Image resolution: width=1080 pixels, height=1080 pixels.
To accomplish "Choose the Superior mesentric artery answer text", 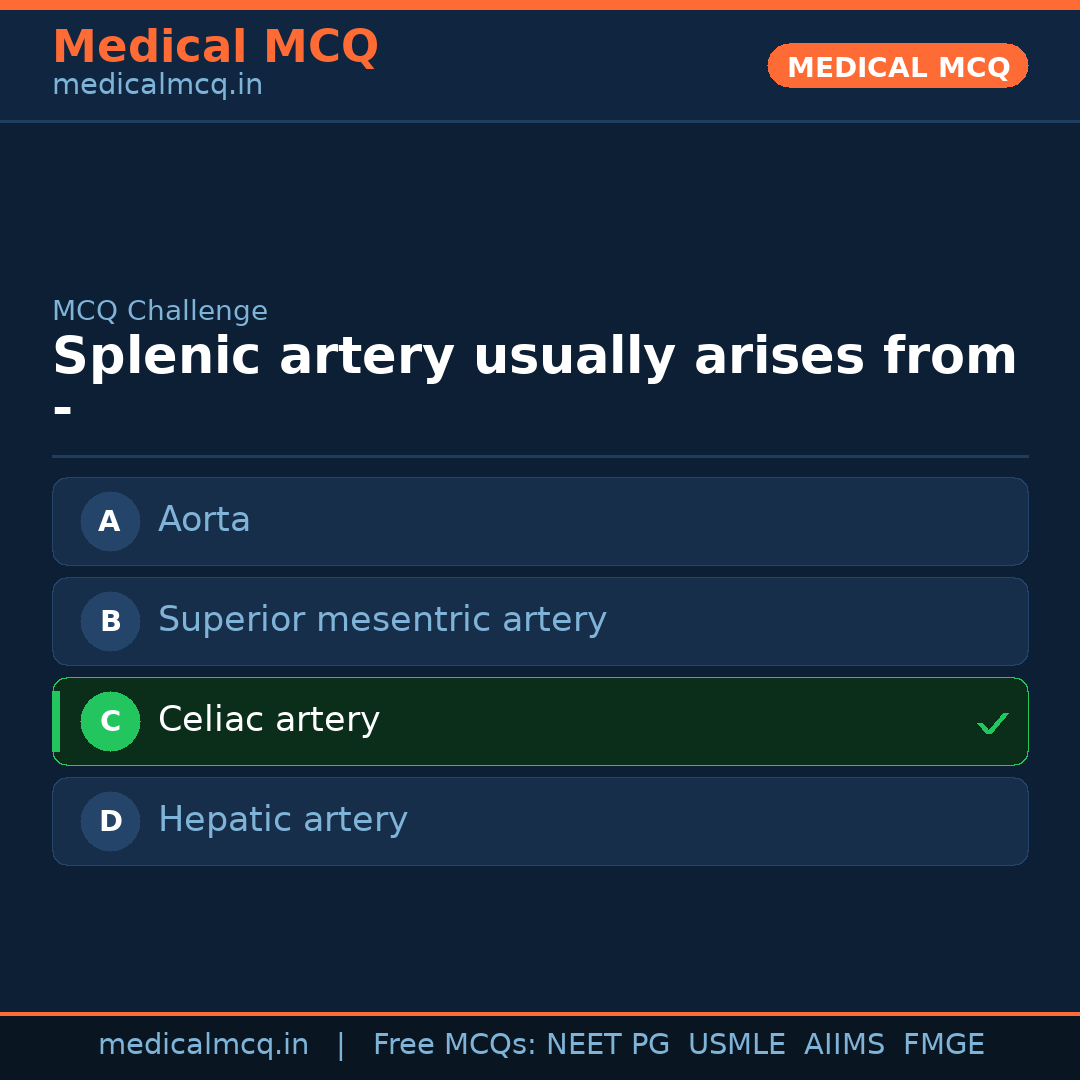I will click(x=382, y=620).
